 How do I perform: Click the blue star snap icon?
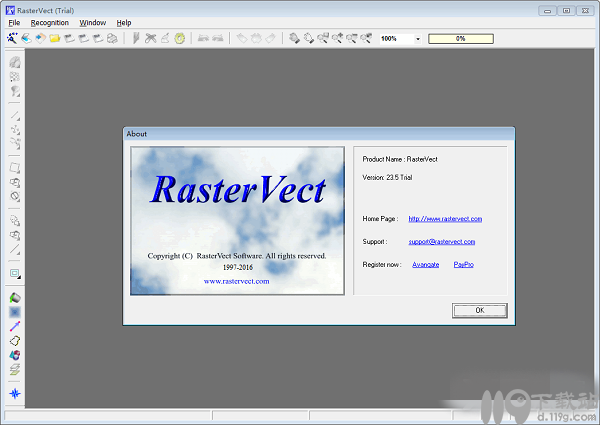pos(15,394)
